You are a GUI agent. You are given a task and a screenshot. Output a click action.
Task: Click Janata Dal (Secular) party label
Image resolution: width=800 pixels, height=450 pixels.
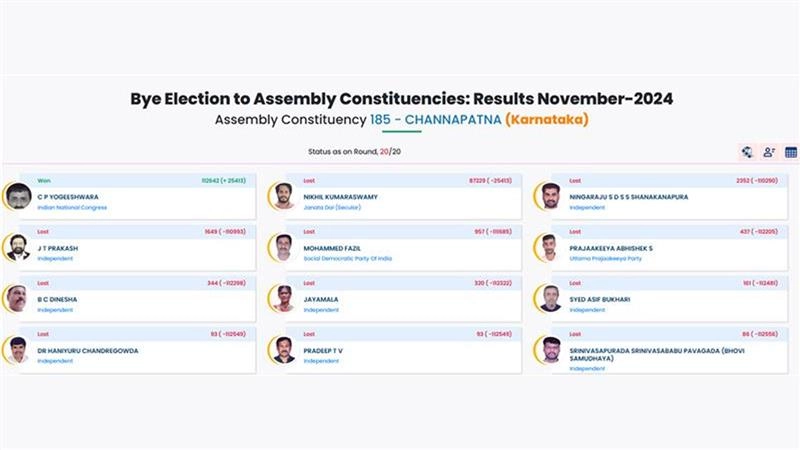click(332, 207)
